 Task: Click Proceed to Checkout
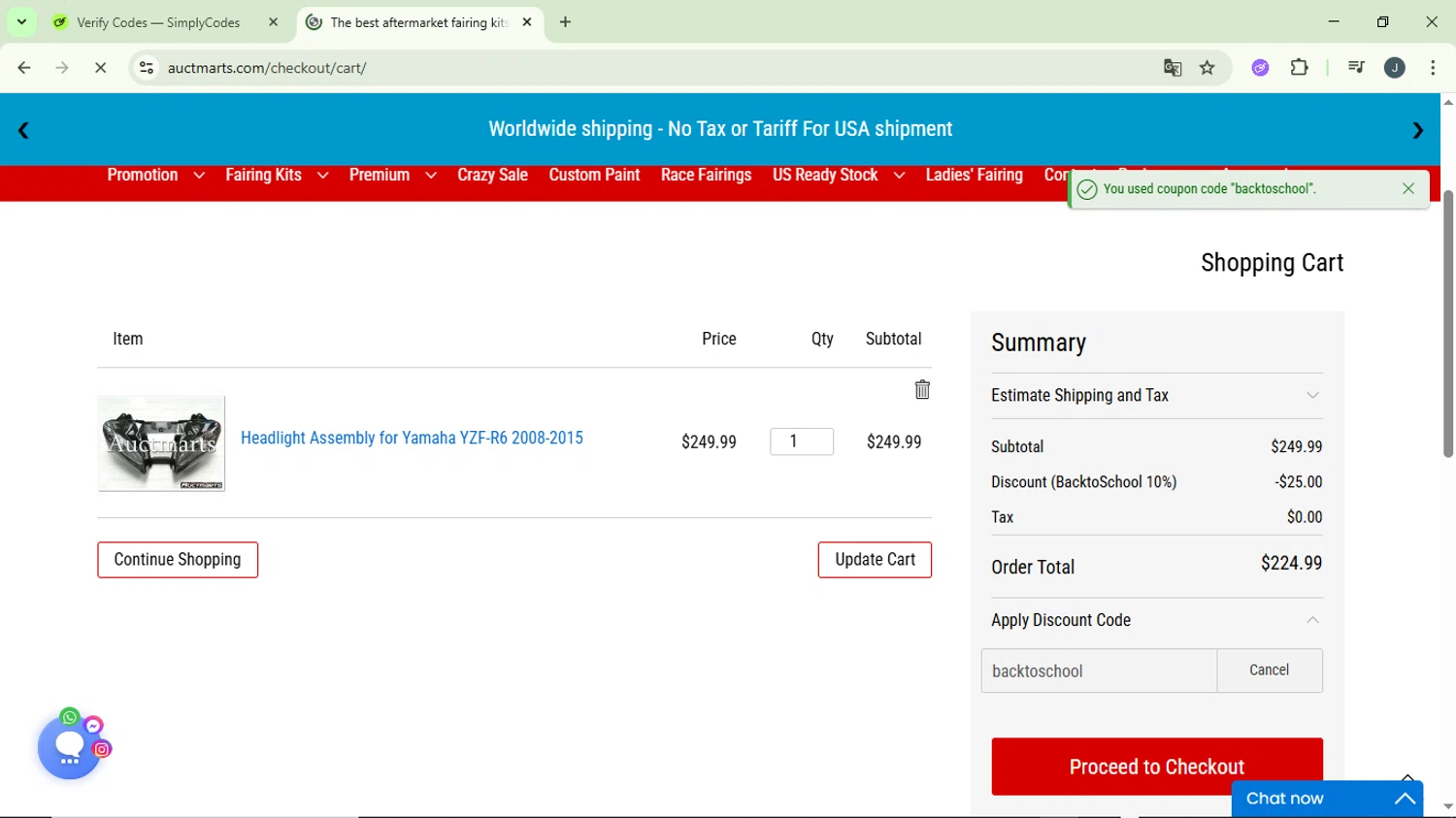pos(1156,767)
